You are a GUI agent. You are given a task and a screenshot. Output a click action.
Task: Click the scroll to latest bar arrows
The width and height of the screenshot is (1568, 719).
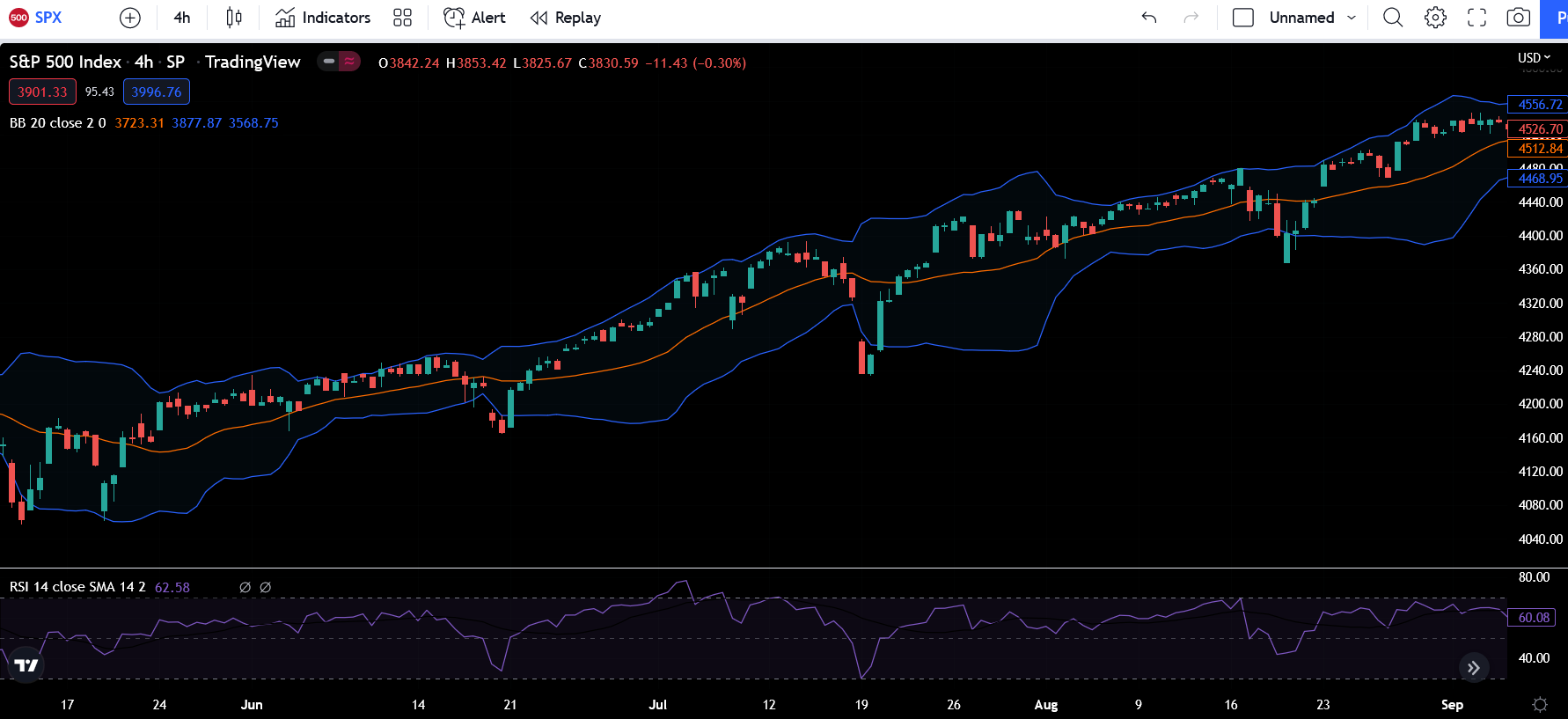(1474, 668)
